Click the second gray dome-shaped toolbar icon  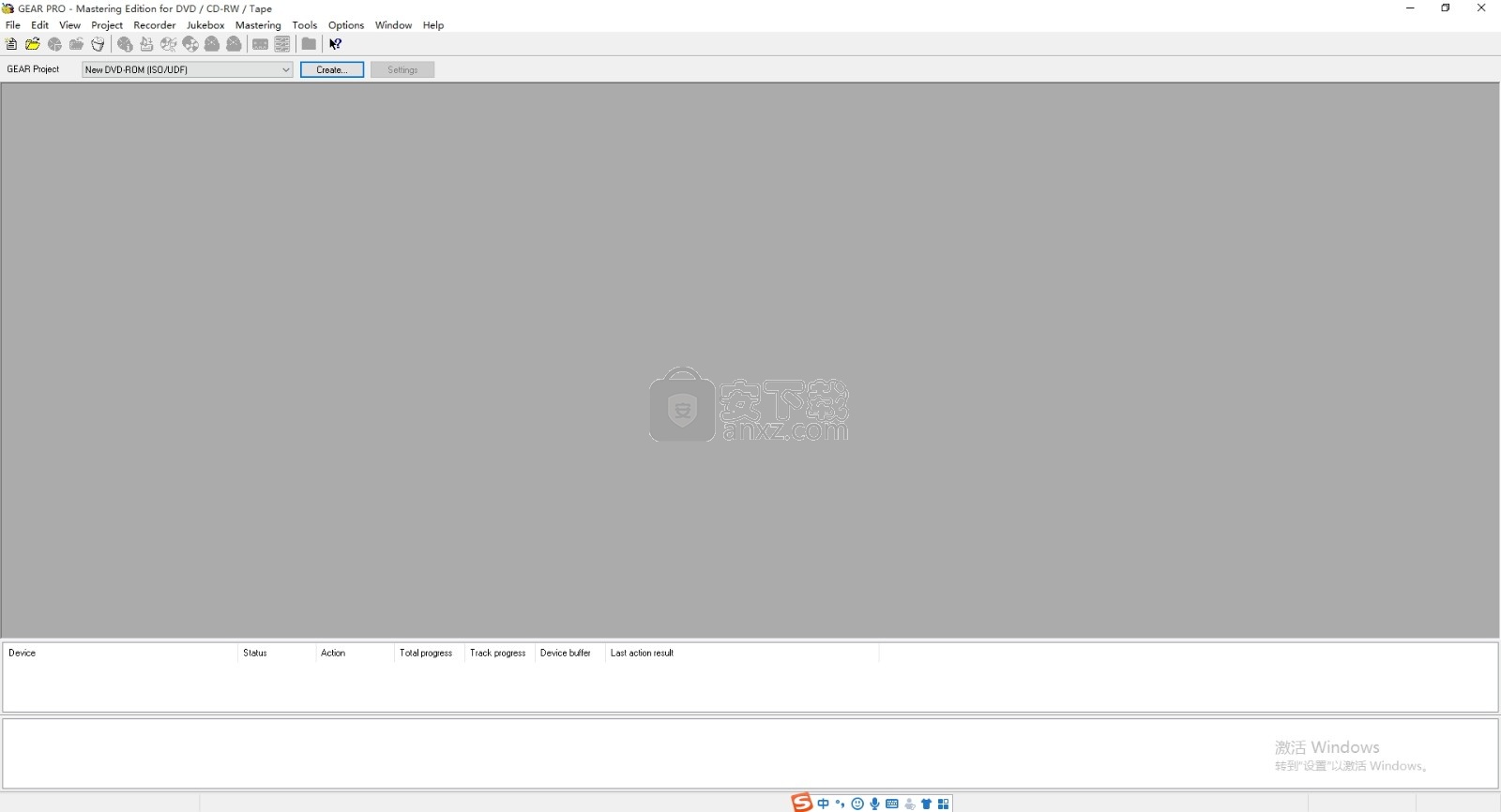(234, 44)
